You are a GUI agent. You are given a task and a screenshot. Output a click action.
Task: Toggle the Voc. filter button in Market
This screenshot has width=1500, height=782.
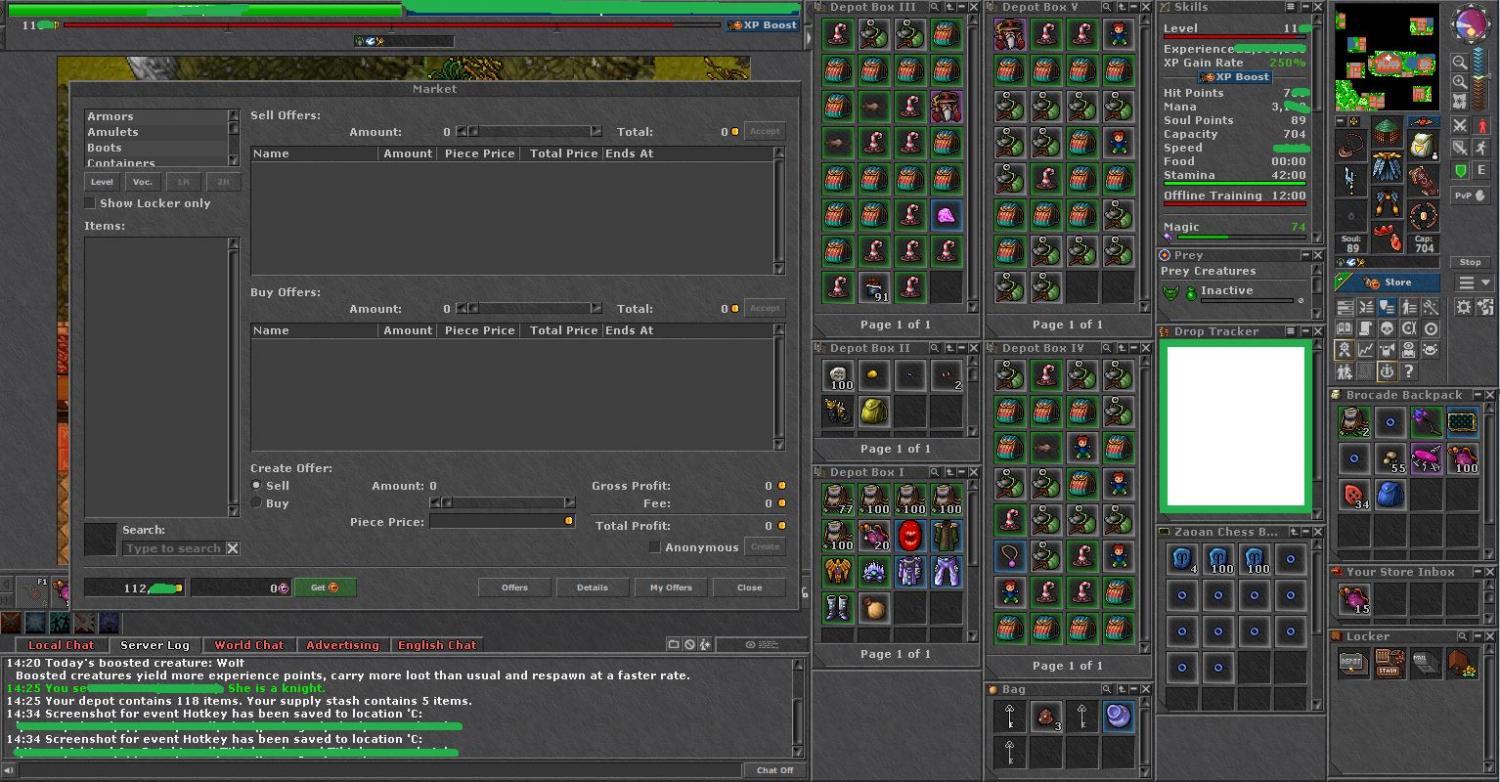(x=143, y=182)
